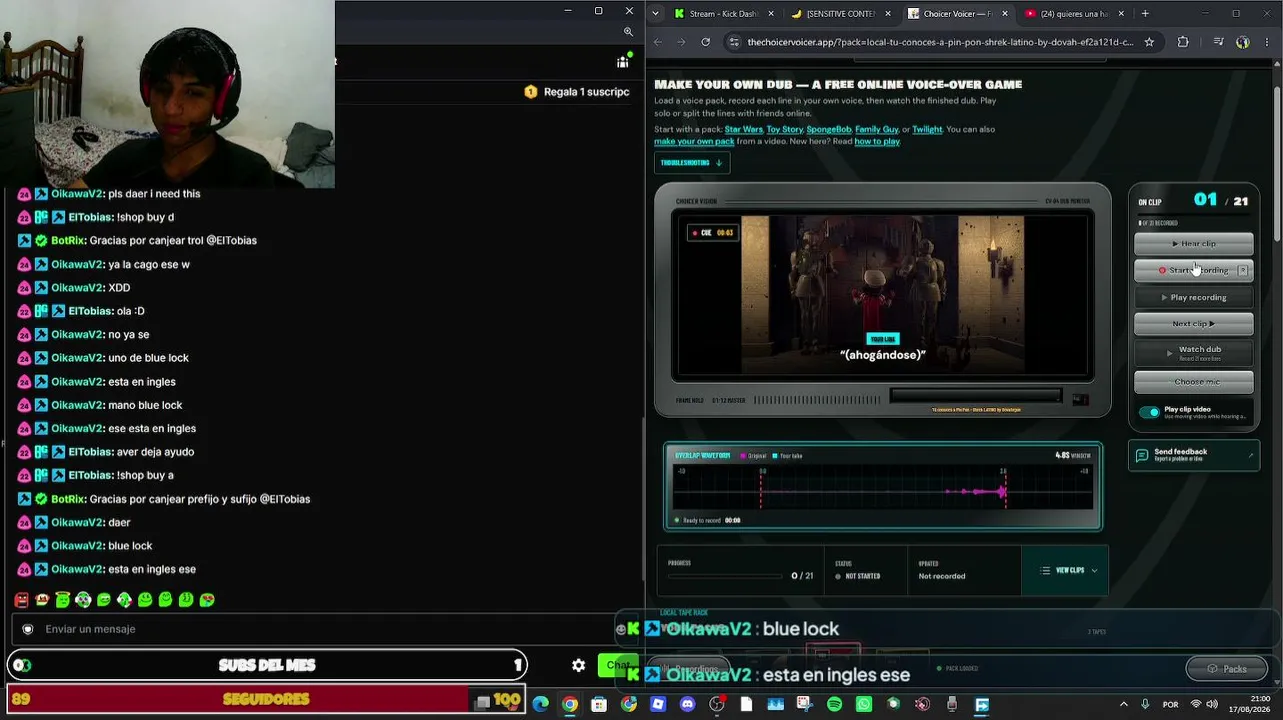
Task: Open the chat settings gear icon
Action: (x=578, y=665)
